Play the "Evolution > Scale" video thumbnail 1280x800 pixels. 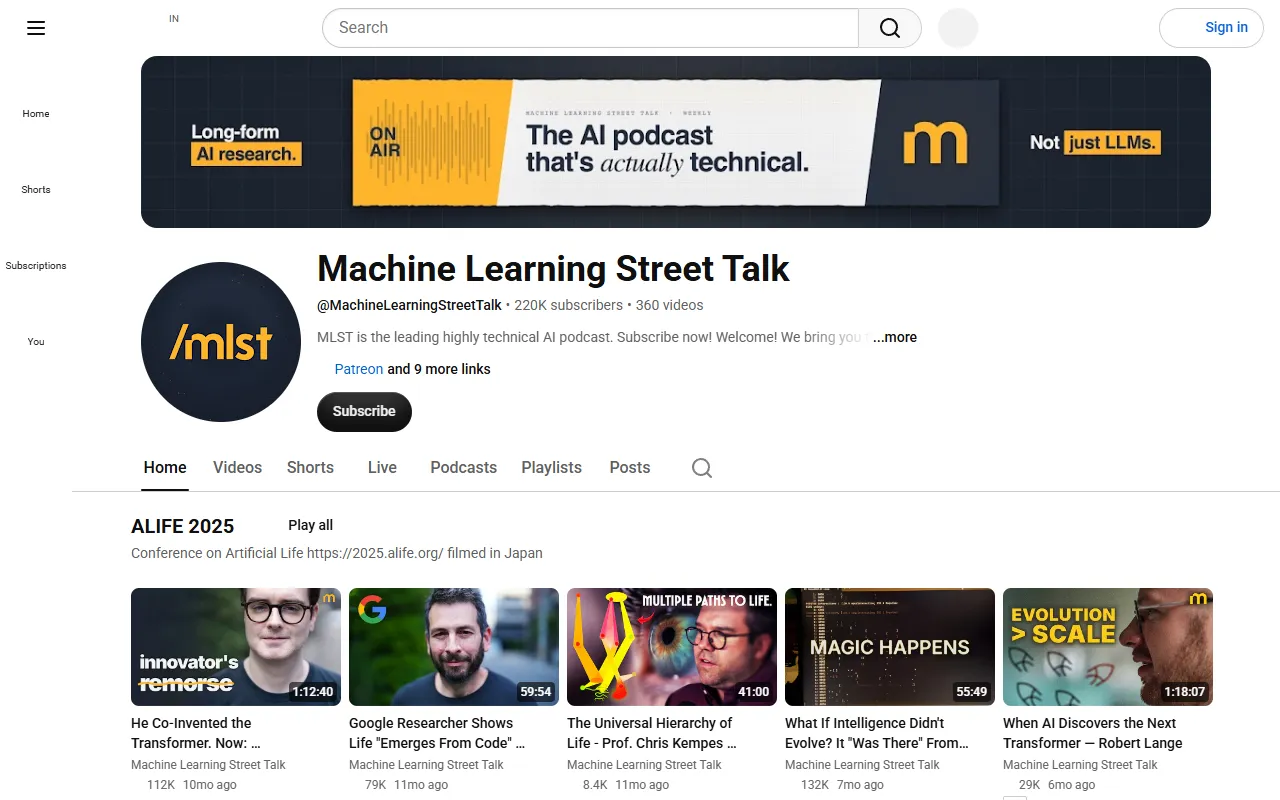[1108, 647]
